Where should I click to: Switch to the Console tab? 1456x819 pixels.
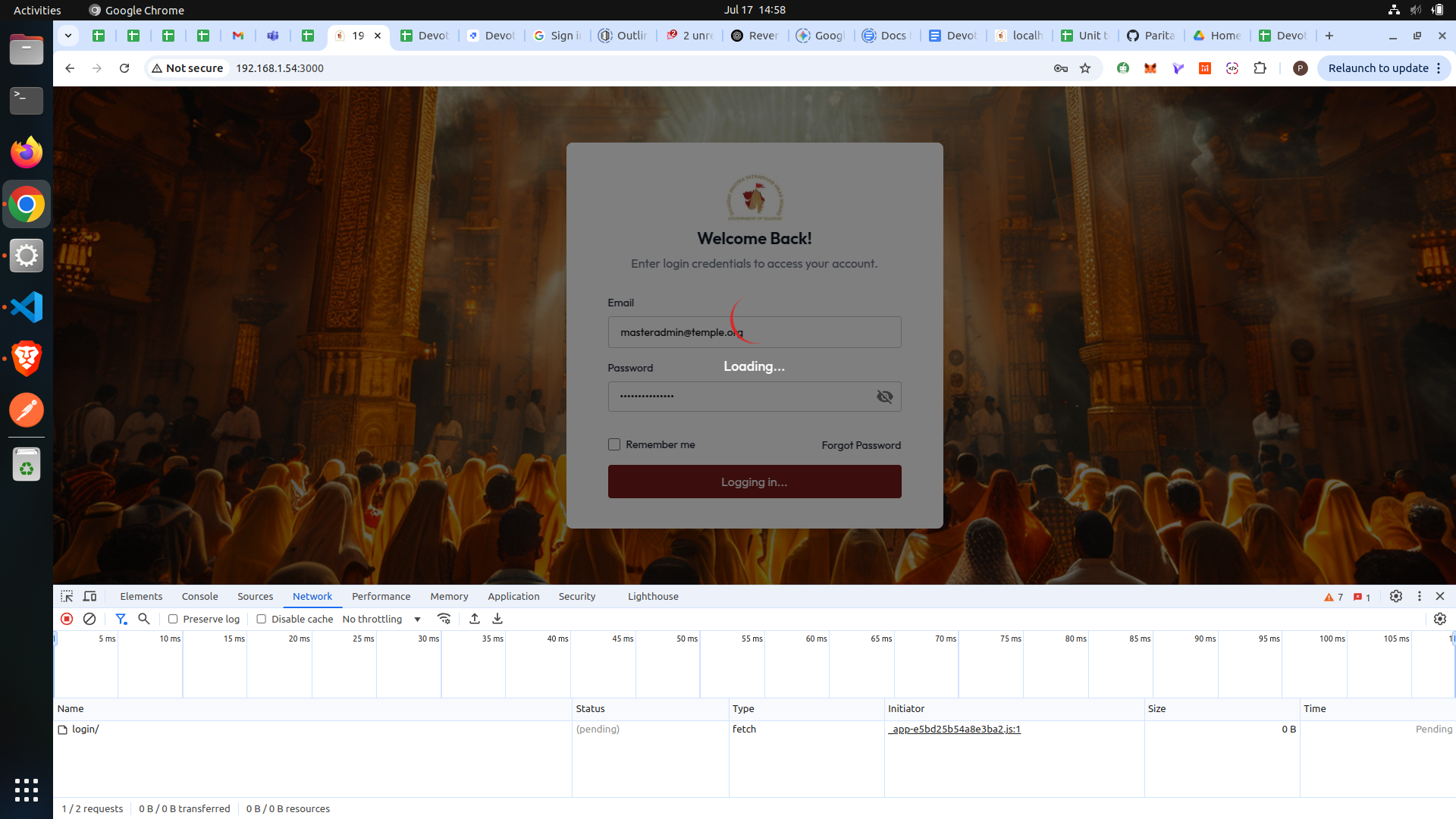tap(199, 597)
